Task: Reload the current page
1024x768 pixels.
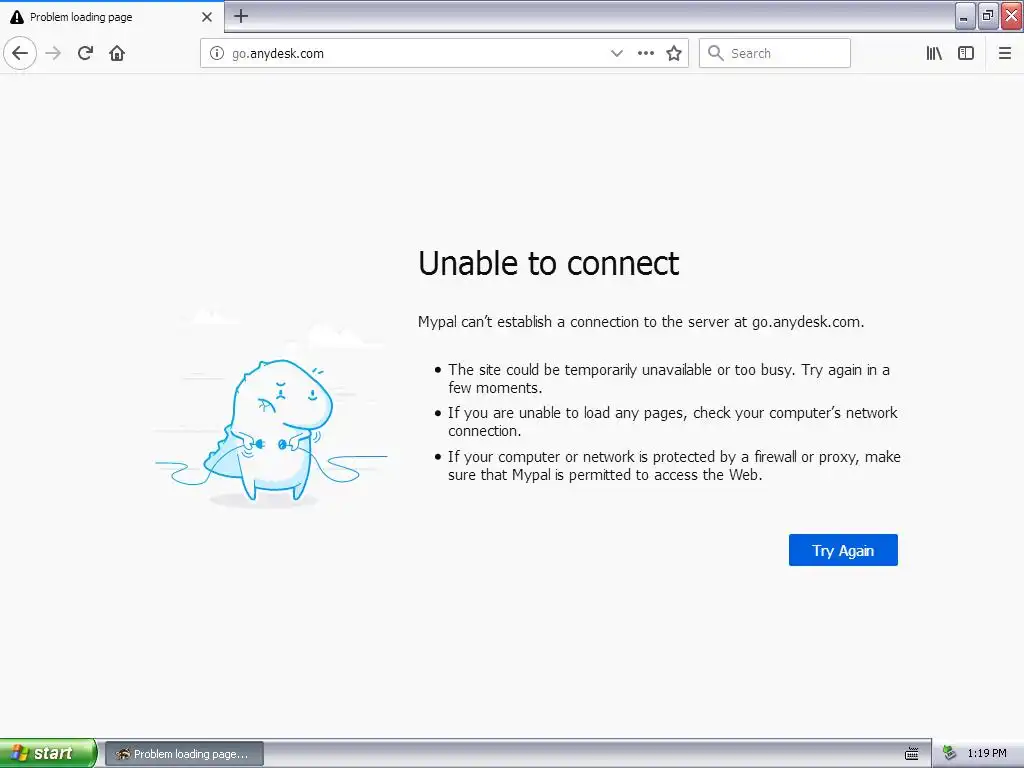Action: [x=86, y=53]
